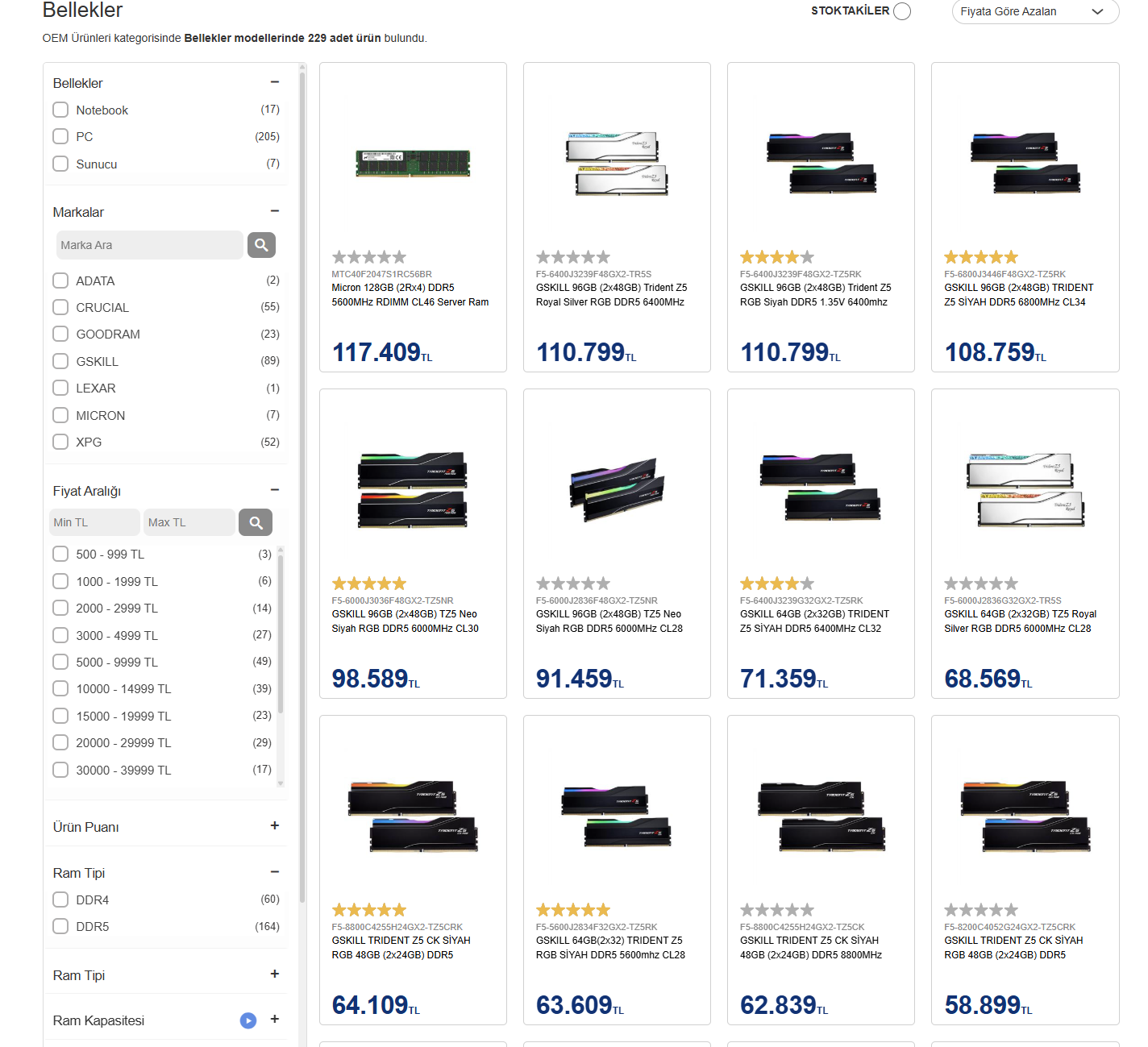The width and height of the screenshot is (1148, 1047).
Task: Collapse the expanded Ram Tipi section
Action: click(x=275, y=872)
